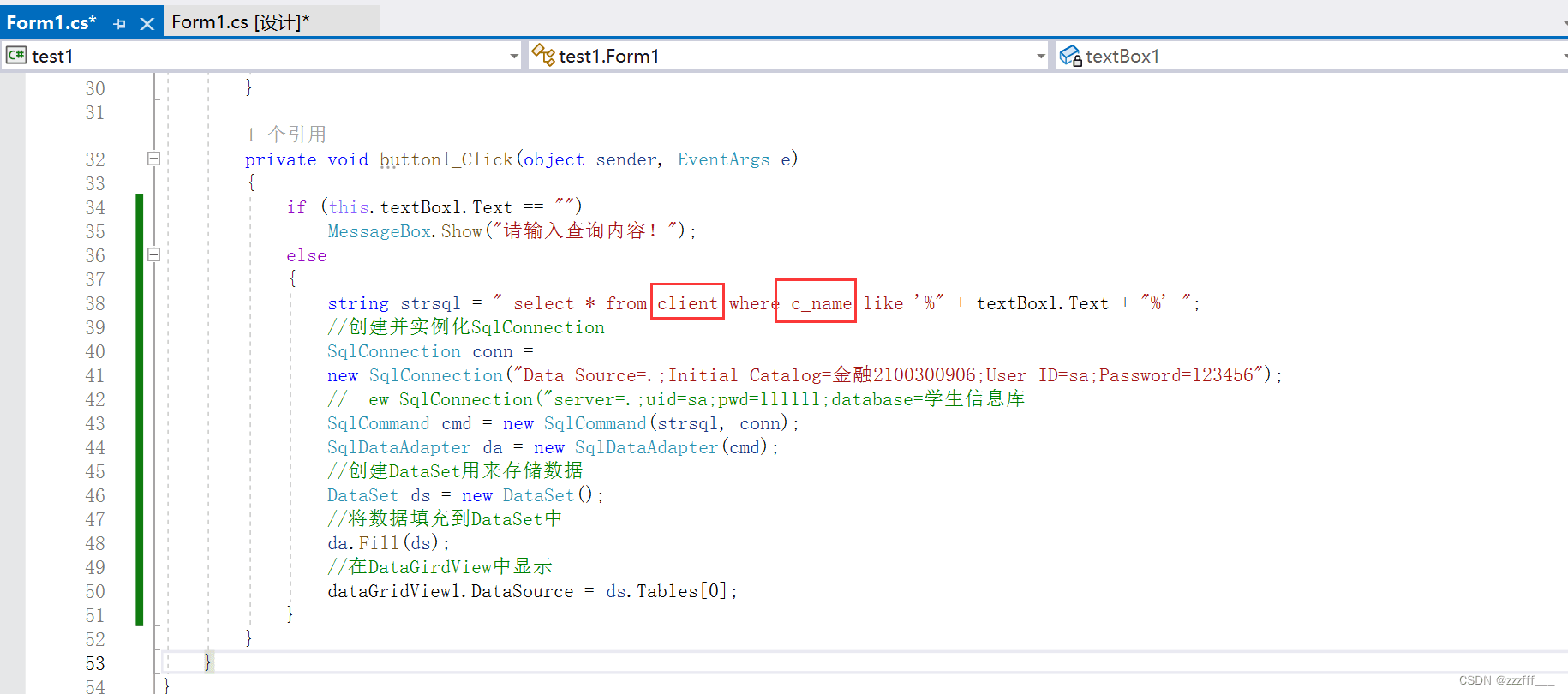Collapse the button1_Click method at line 32

pos(153,159)
